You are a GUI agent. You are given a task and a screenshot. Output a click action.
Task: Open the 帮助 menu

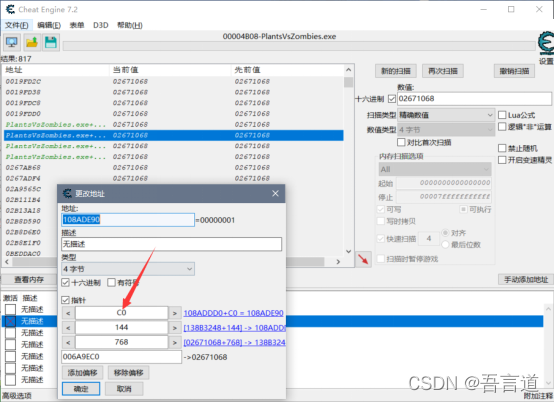[130, 25]
